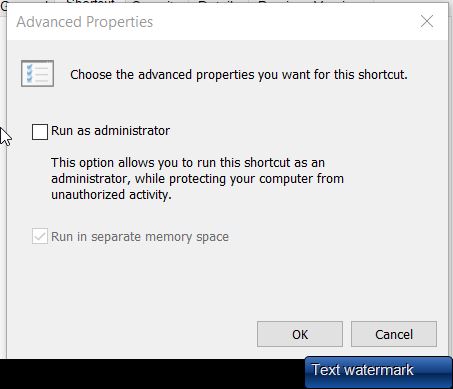This screenshot has width=453, height=389.
Task: Enable the Run as administrator checkbox
Action: click(x=40, y=132)
